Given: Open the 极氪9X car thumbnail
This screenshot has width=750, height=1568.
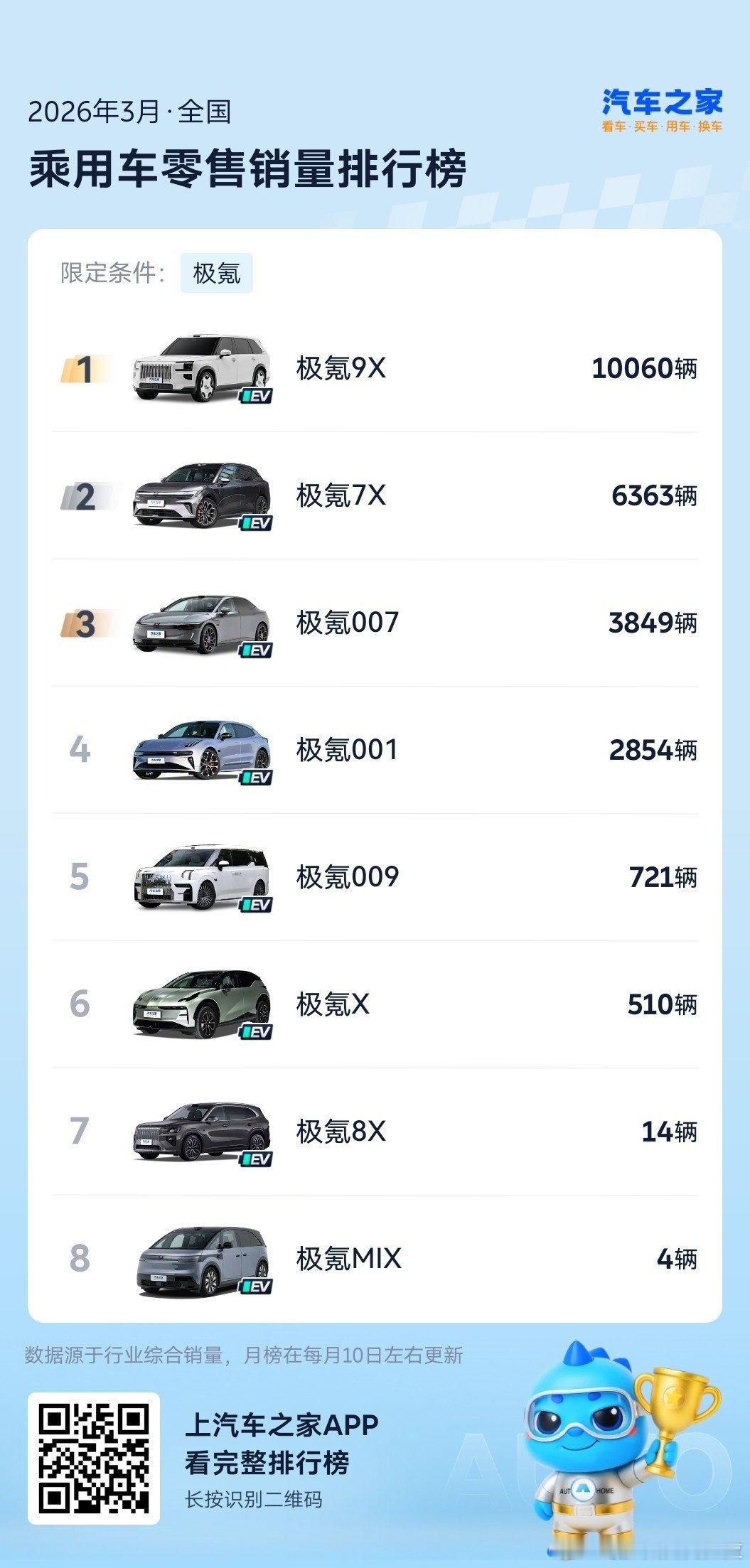Looking at the screenshot, I should 202,368.
